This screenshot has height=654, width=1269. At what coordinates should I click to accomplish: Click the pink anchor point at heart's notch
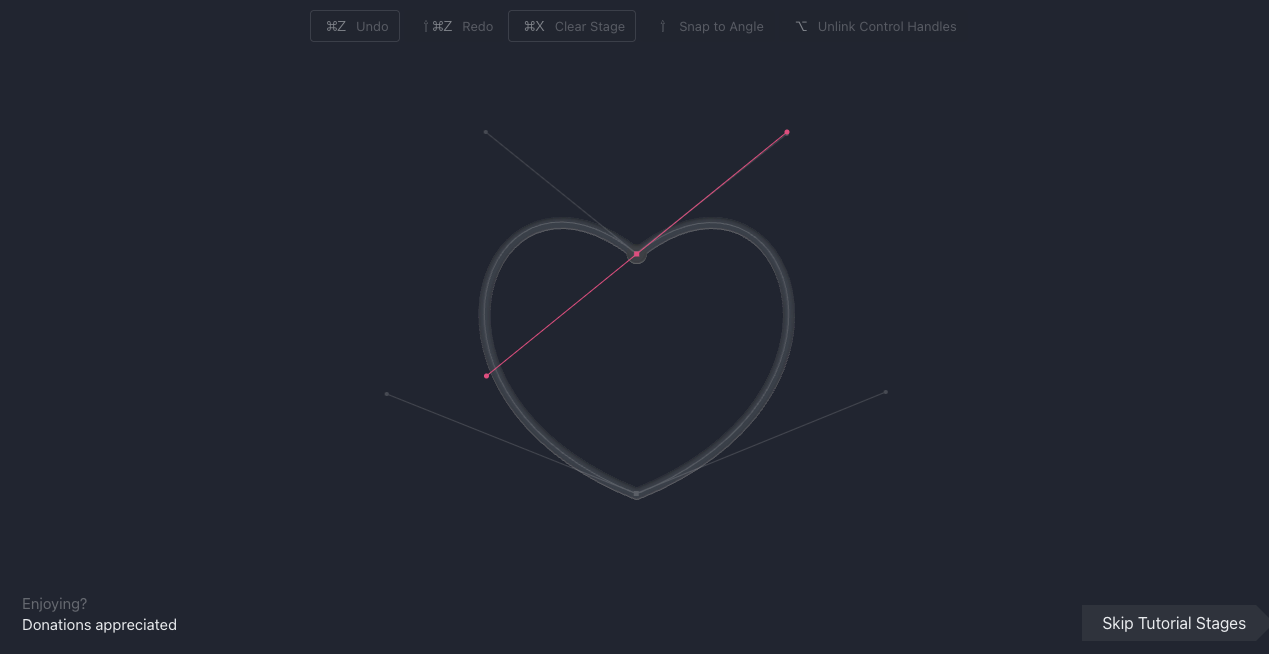[x=636, y=254]
